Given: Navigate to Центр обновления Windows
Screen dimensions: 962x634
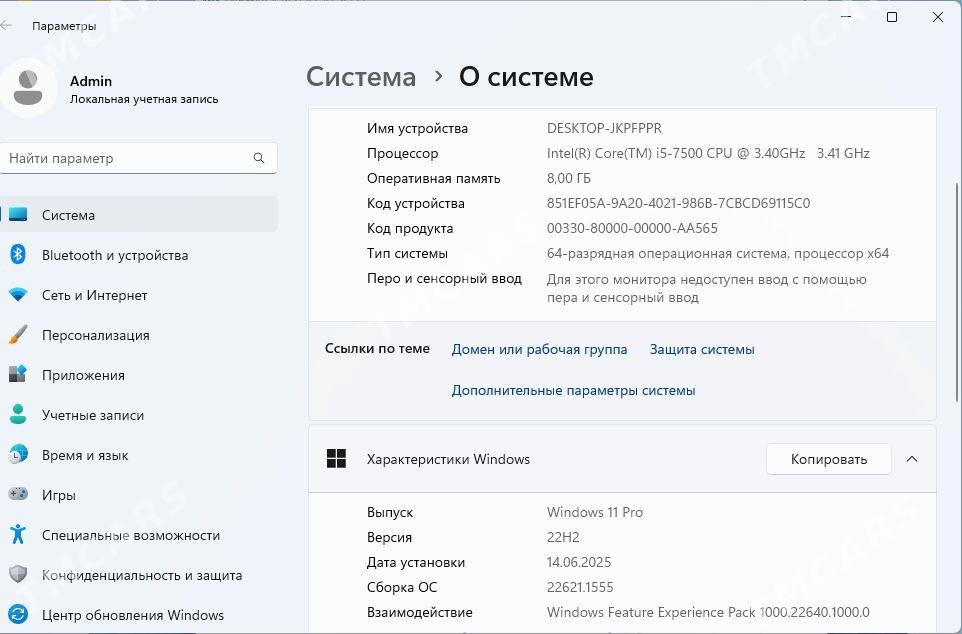Looking at the screenshot, I should (140, 615).
